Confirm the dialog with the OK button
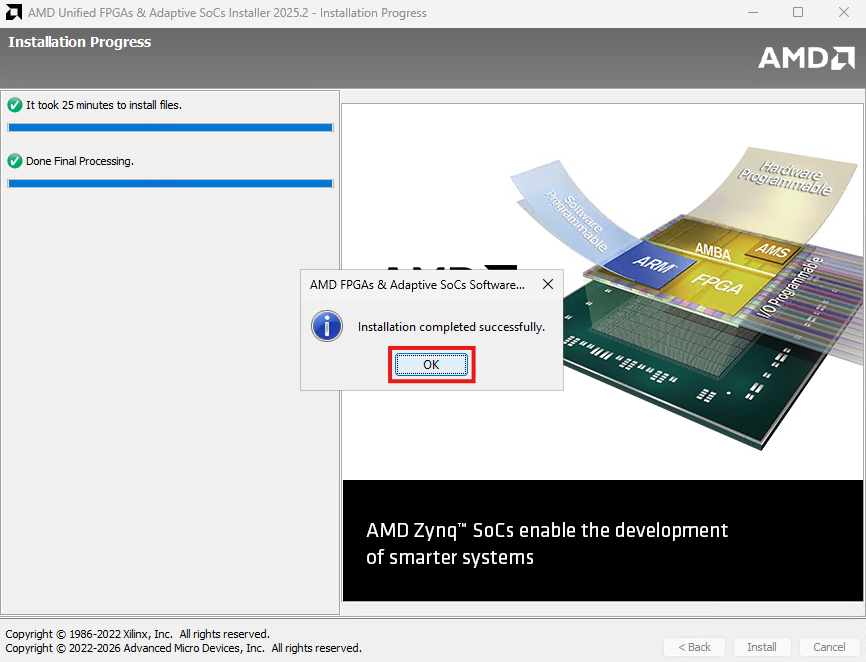866x662 pixels. click(x=431, y=364)
